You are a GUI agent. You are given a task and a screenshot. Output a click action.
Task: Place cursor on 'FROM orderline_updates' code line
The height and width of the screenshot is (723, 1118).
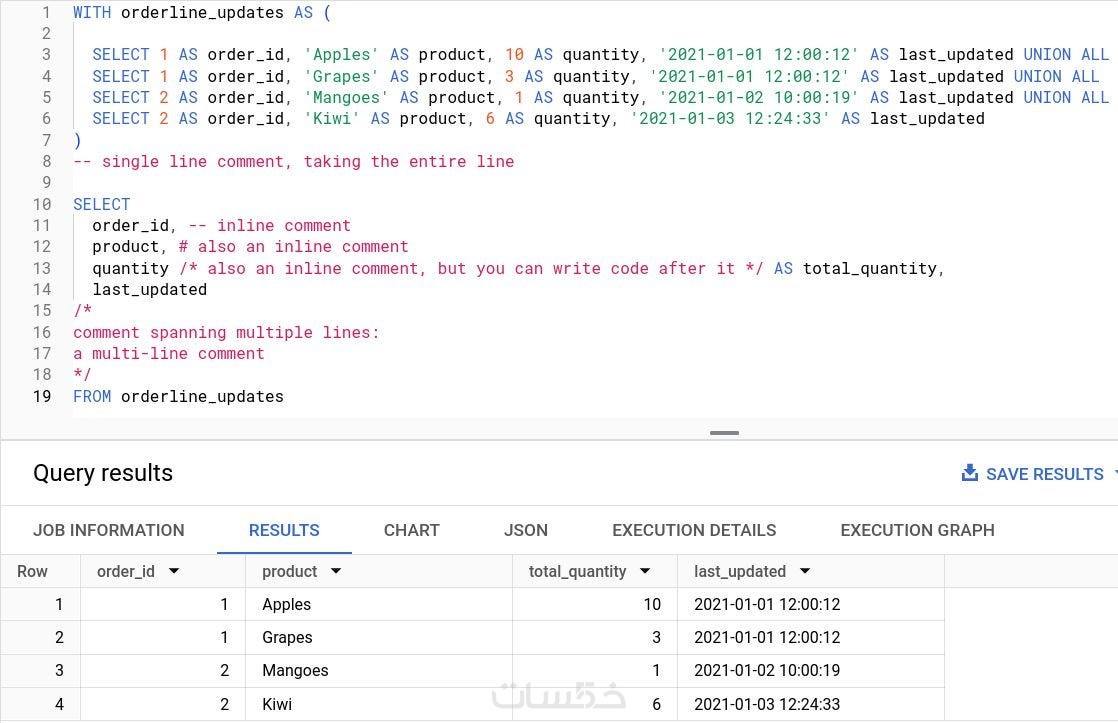[x=178, y=396]
